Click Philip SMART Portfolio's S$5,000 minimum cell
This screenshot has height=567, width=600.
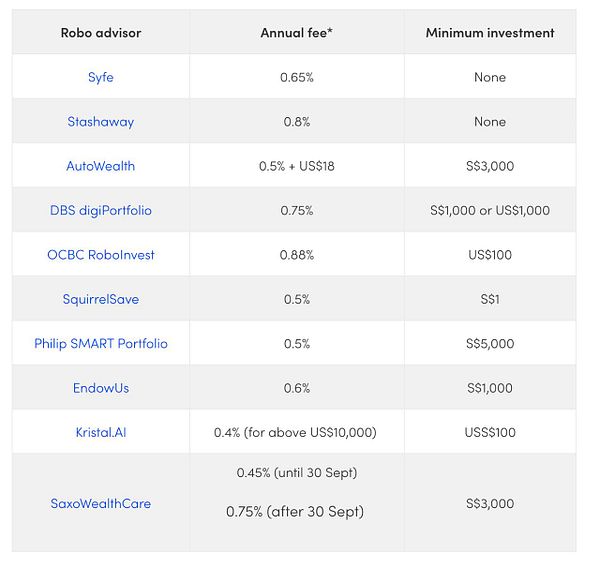coord(490,343)
